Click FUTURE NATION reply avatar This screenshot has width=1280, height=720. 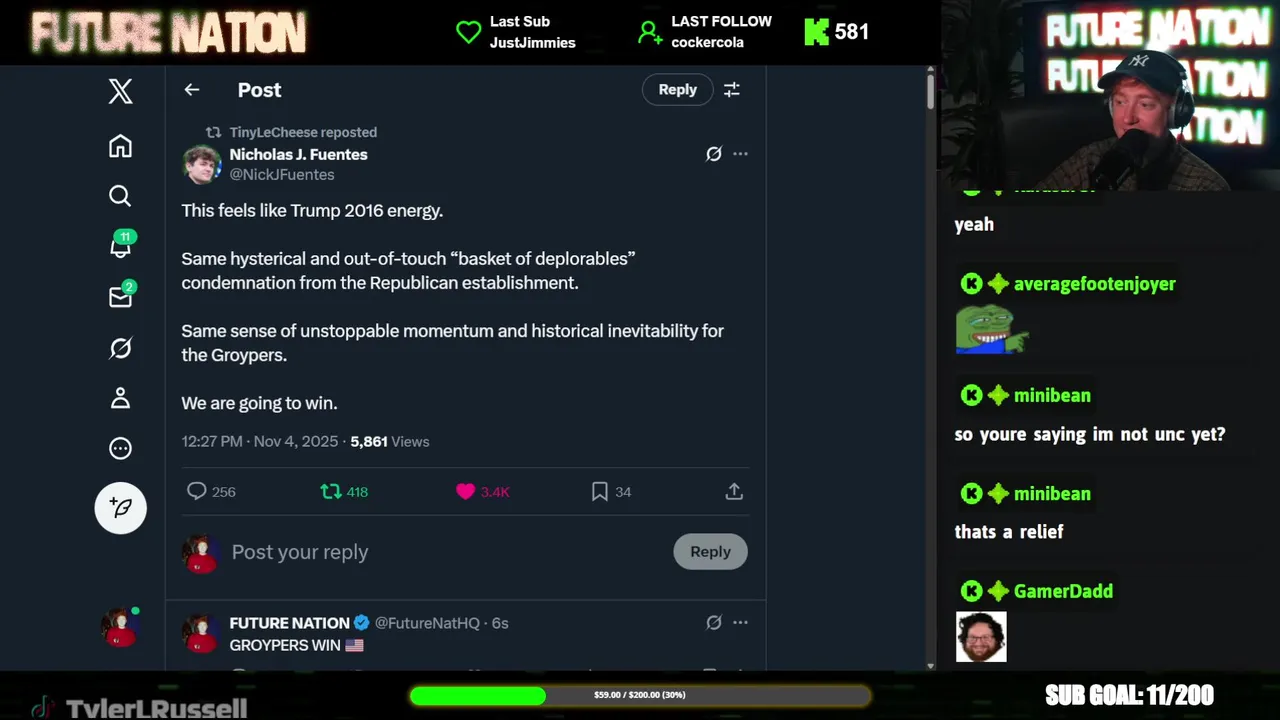201,633
